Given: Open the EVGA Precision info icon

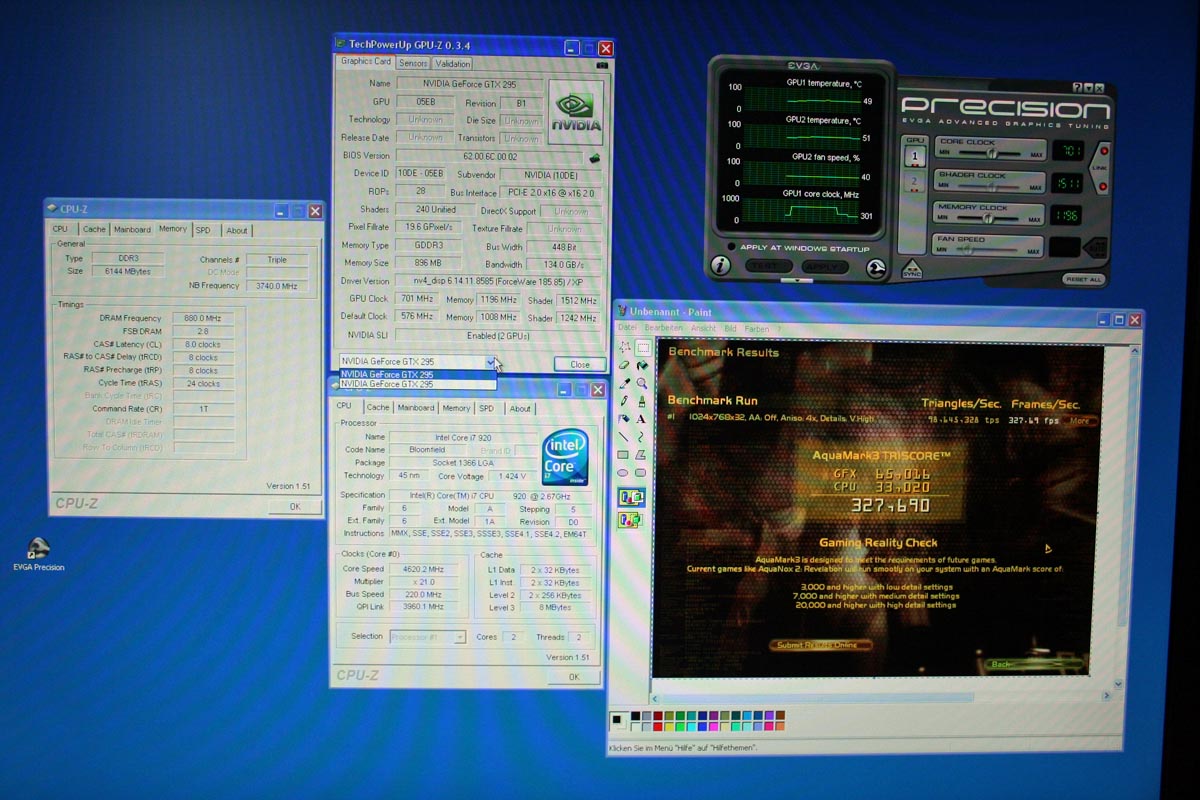Looking at the screenshot, I should [x=720, y=266].
